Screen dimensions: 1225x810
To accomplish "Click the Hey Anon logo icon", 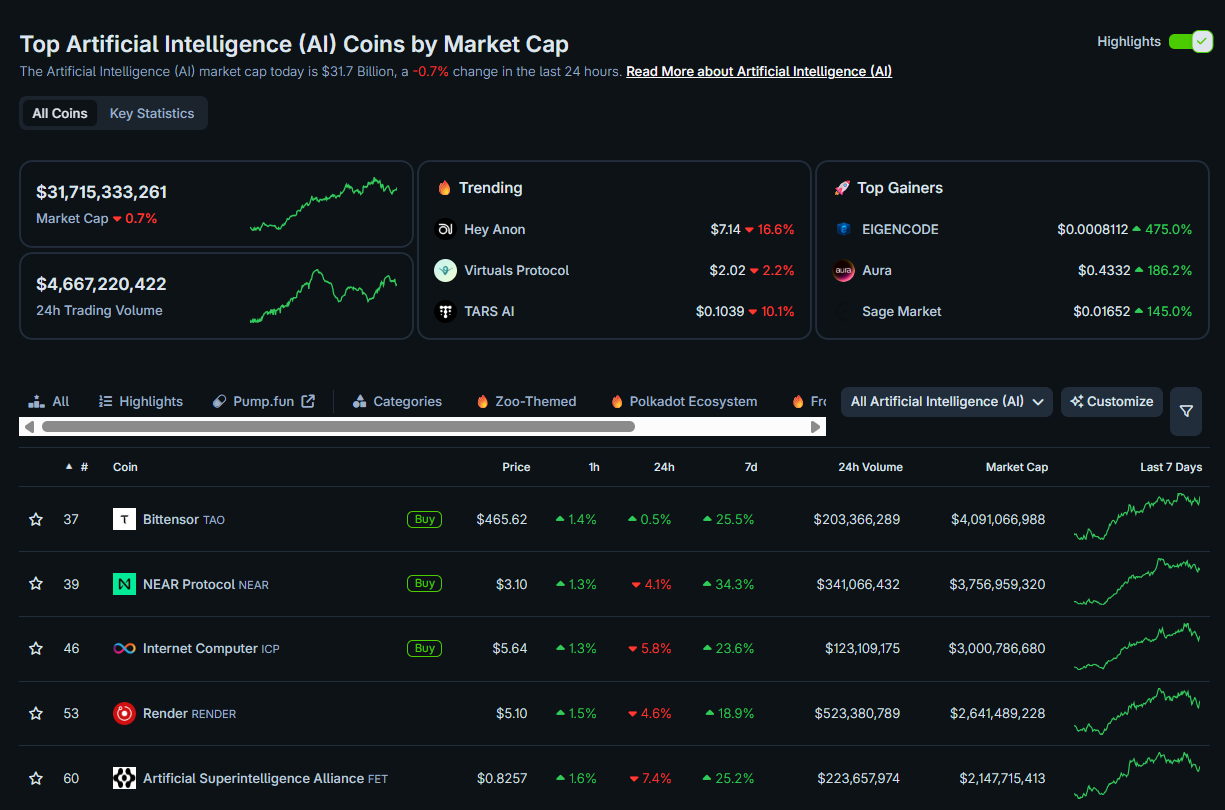I will click(x=445, y=229).
